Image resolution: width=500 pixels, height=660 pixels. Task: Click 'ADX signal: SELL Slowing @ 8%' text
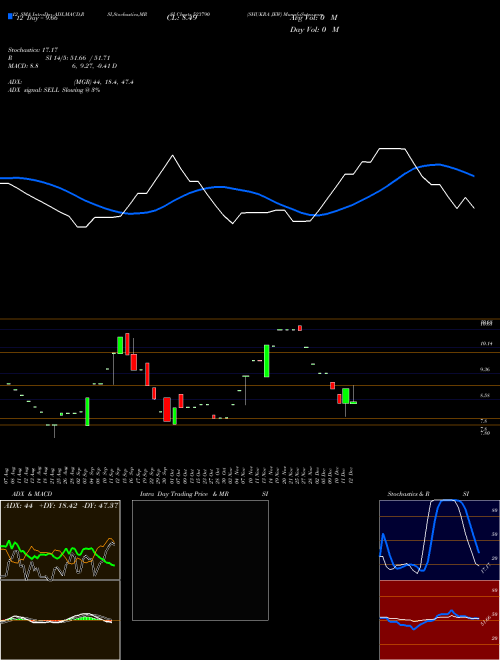(54, 90)
